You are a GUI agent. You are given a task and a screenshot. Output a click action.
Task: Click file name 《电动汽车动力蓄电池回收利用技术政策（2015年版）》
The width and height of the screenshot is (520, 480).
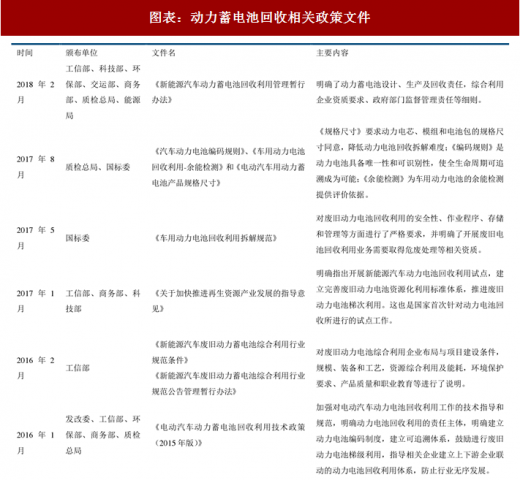pos(228,435)
